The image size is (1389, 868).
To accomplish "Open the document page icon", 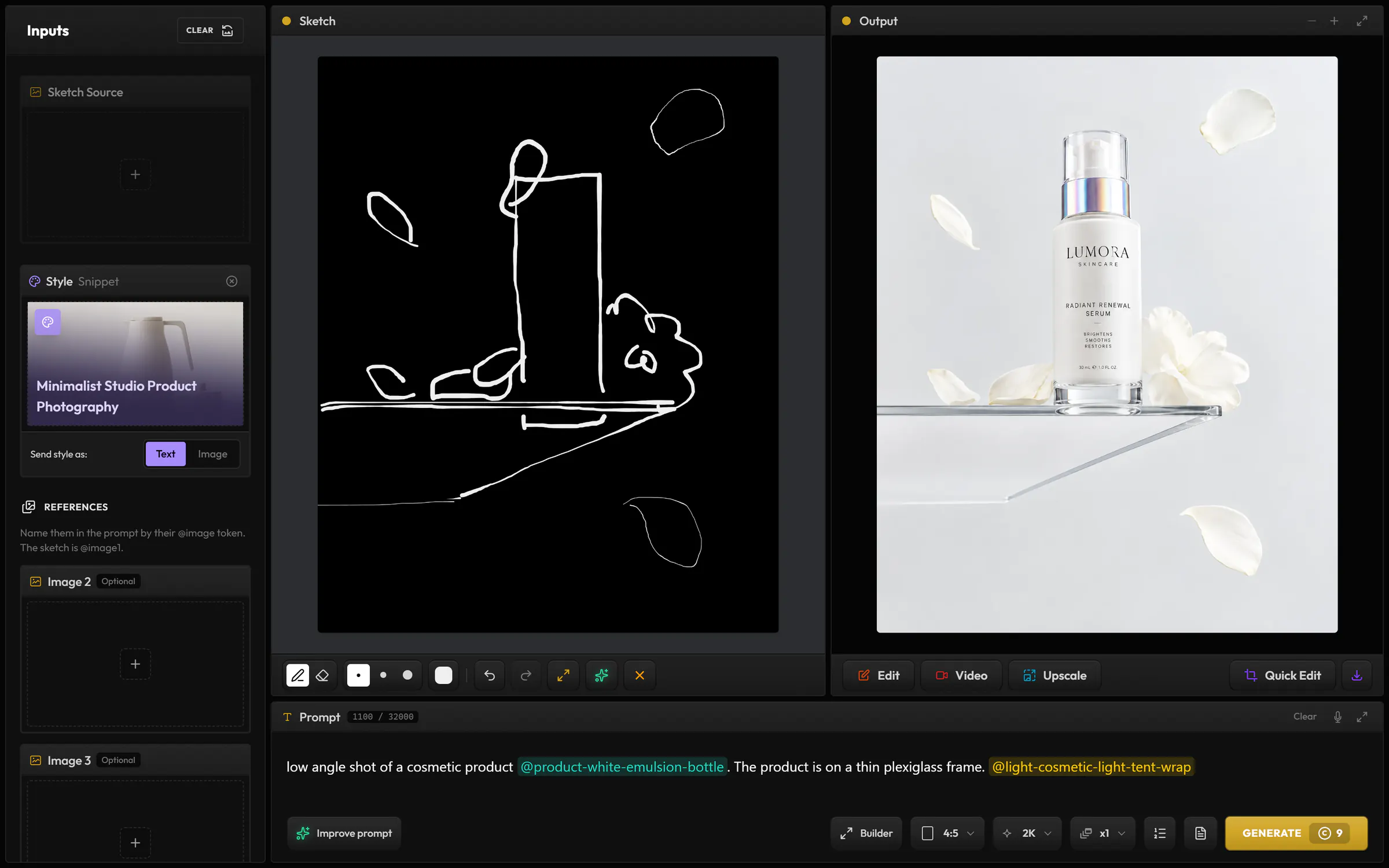I will (1200, 833).
